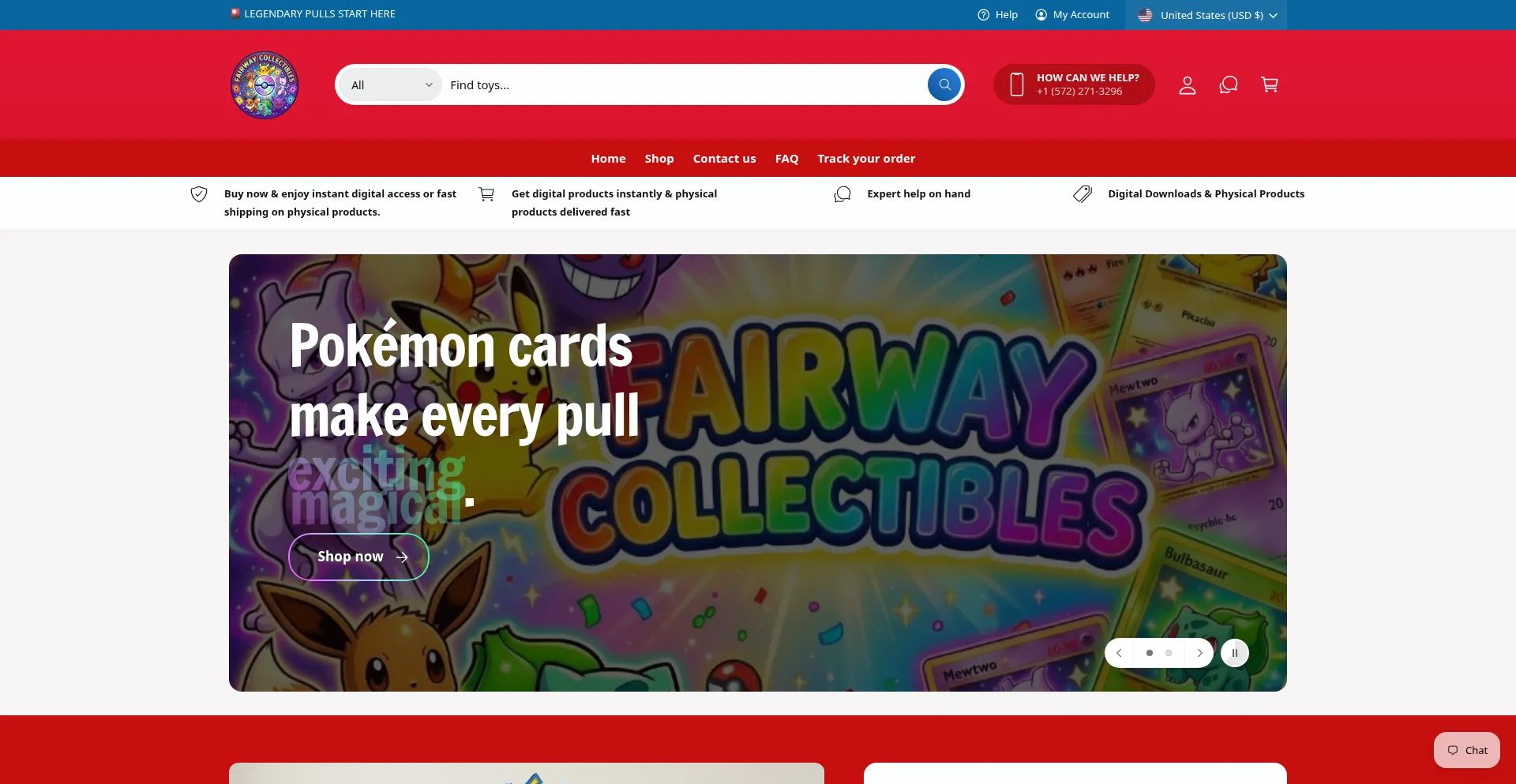This screenshot has width=1516, height=784.
Task: Click the phone icon beside How Can We Help
Action: point(1017,84)
